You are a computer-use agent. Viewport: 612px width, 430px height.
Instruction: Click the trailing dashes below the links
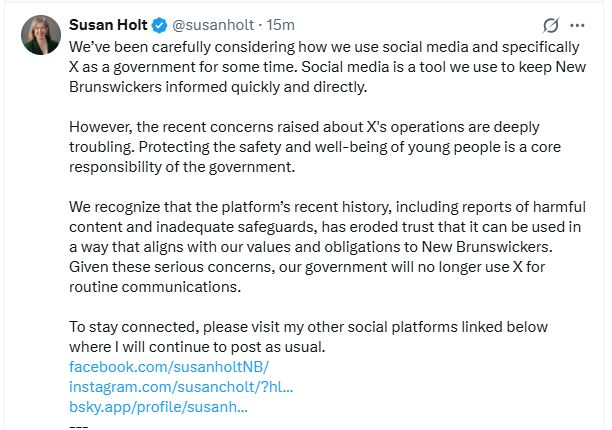(78, 425)
